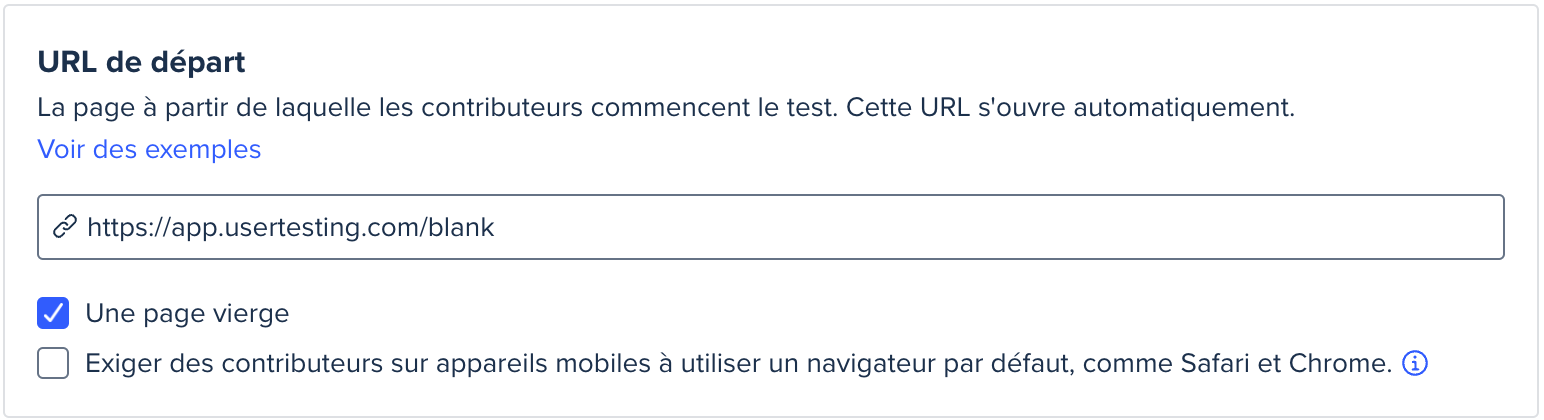Screen dimensions: 1544x420
Task: Click the Une page vierge label text
Action: tap(187, 313)
